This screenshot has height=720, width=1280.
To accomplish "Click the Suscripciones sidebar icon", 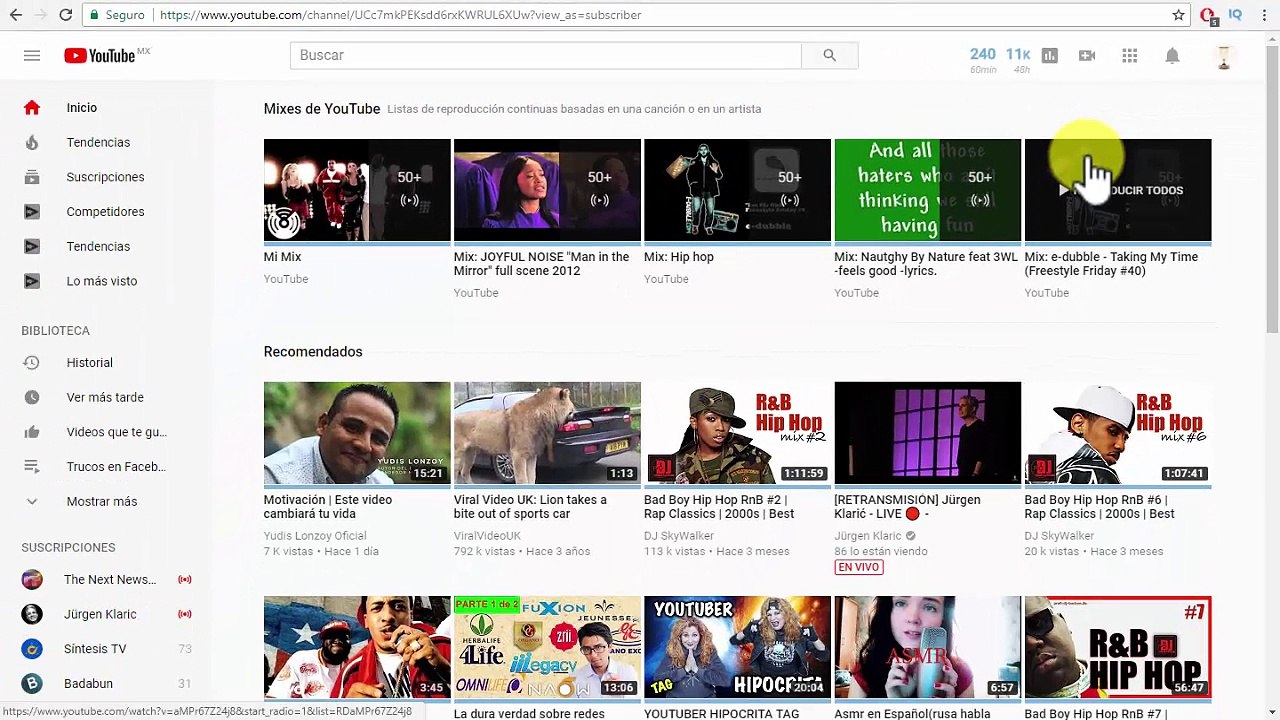I will pyautogui.click(x=32, y=177).
